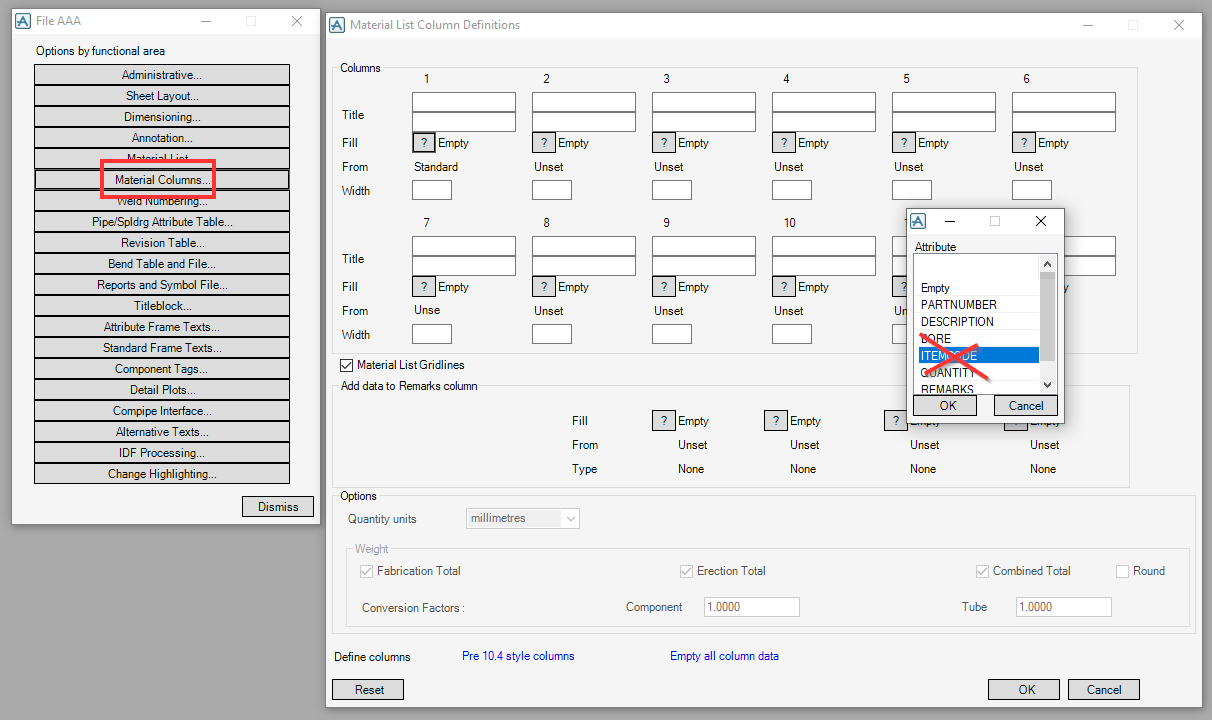Image resolution: width=1212 pixels, height=720 pixels.
Task: Click the upper Title field for column 2
Action: click(x=584, y=102)
